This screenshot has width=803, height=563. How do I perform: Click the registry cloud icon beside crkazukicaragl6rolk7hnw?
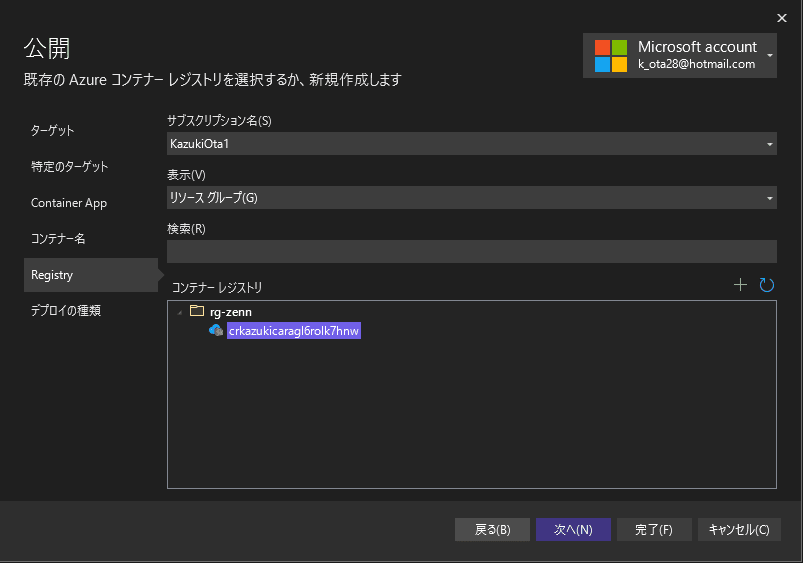coord(216,330)
